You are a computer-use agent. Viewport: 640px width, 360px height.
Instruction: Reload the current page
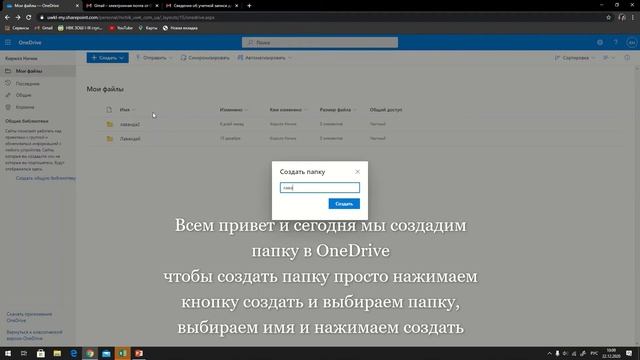tap(29, 18)
